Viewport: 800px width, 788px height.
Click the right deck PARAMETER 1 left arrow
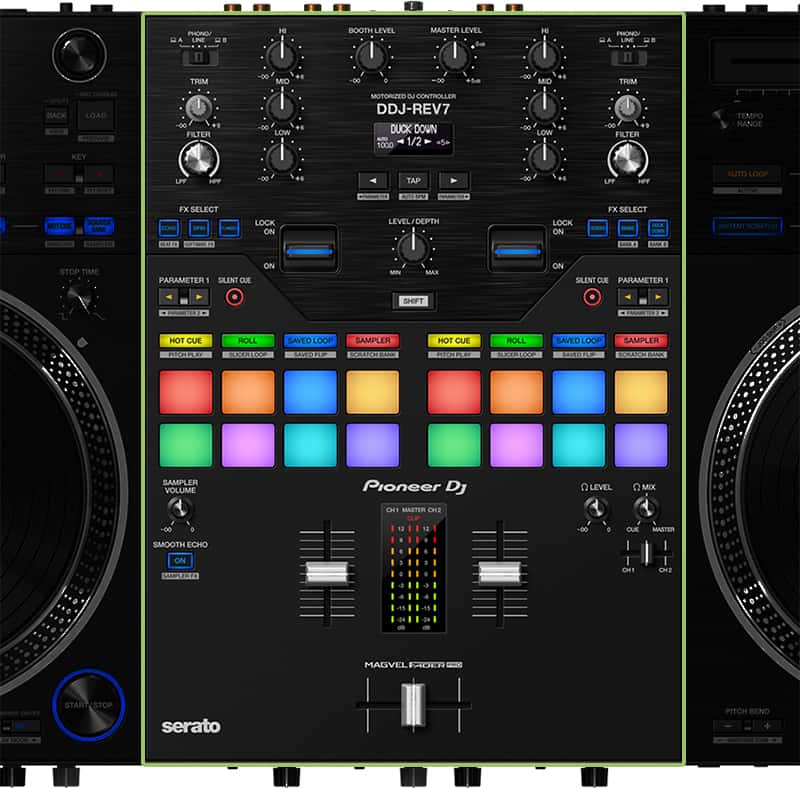tap(628, 297)
